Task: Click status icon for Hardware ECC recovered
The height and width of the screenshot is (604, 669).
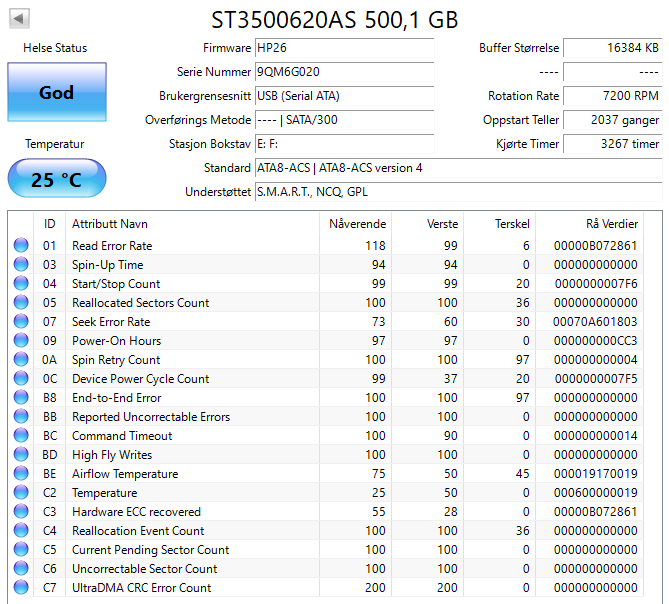Action: (x=21, y=512)
